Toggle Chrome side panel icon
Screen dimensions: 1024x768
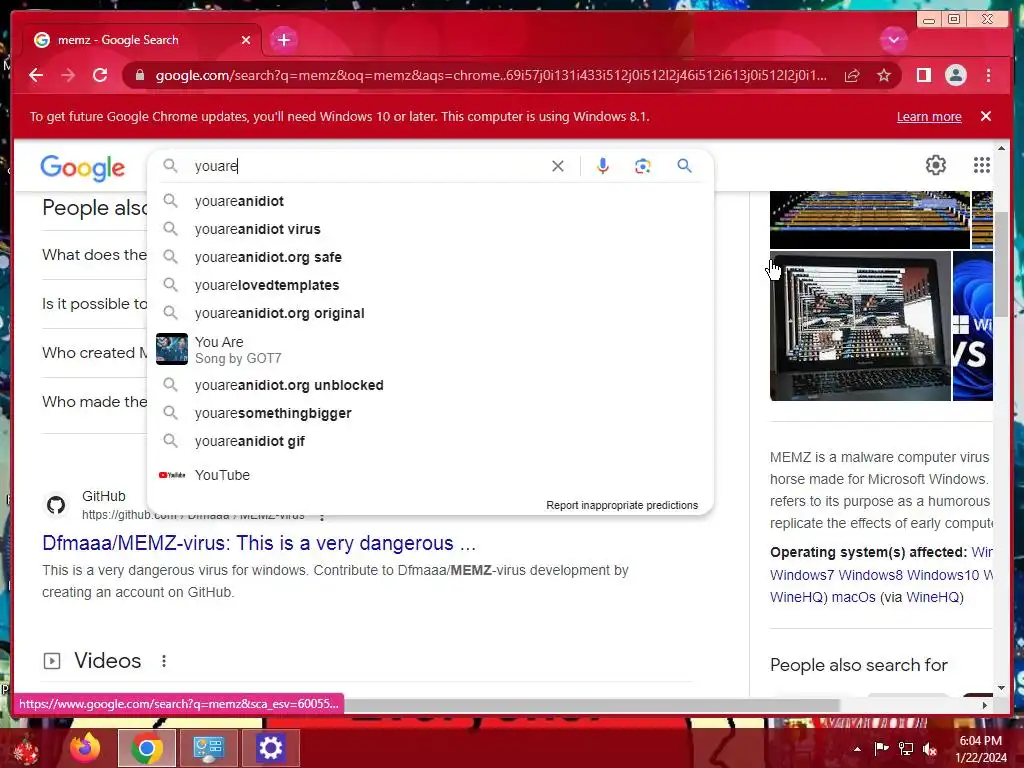pyautogui.click(x=923, y=76)
